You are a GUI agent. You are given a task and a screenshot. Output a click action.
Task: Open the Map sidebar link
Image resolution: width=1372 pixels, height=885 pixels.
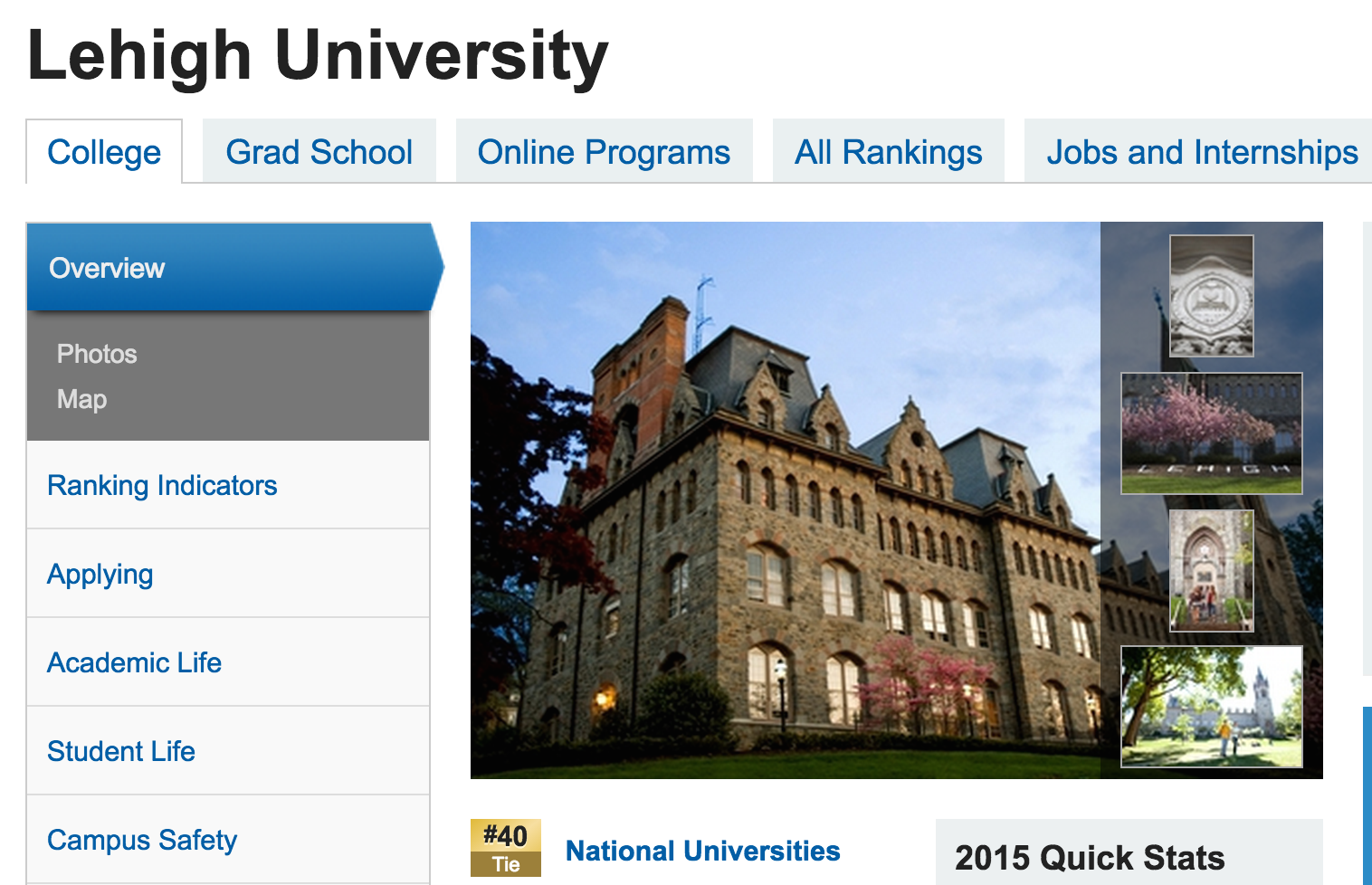(81, 399)
